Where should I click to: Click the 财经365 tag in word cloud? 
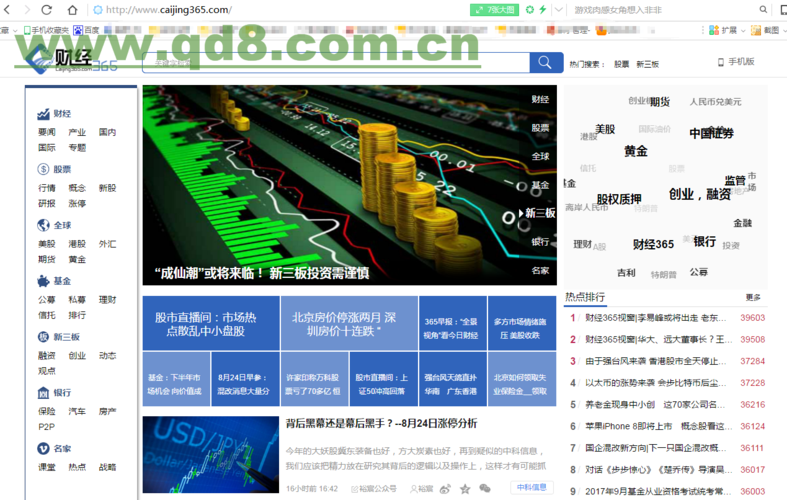tap(653, 244)
